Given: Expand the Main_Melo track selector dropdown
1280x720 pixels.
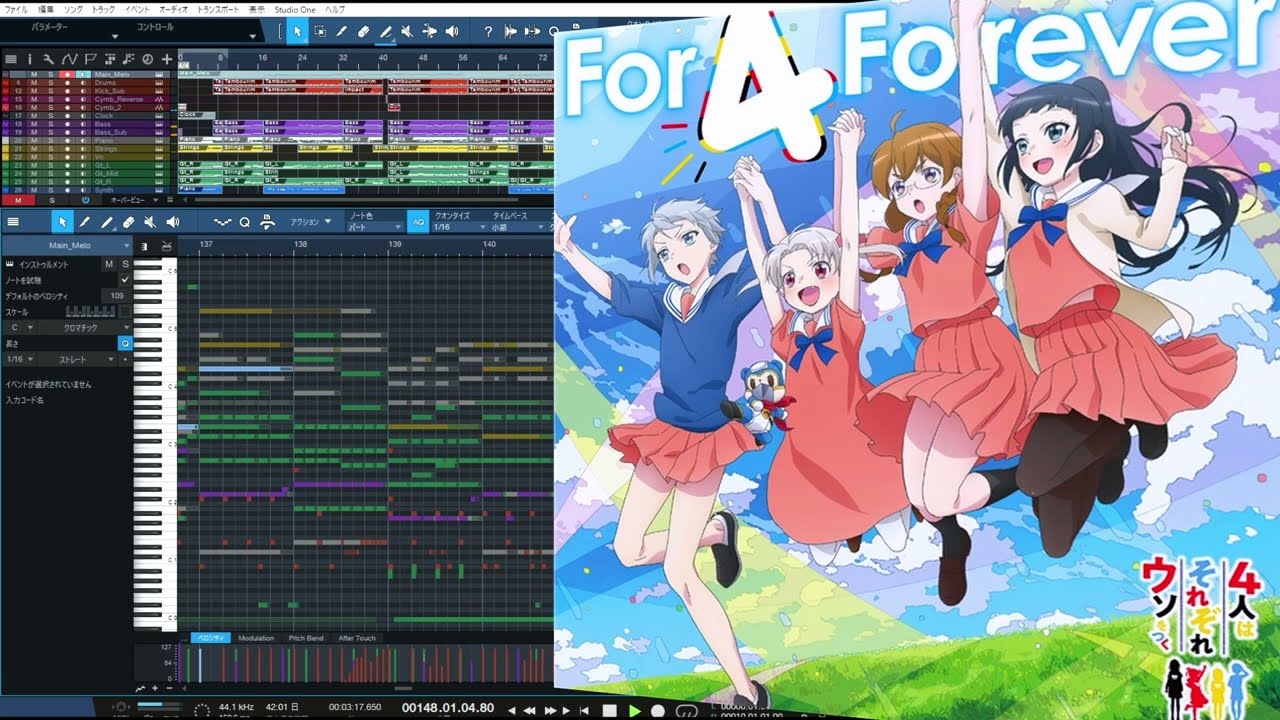Looking at the screenshot, I should pos(127,246).
